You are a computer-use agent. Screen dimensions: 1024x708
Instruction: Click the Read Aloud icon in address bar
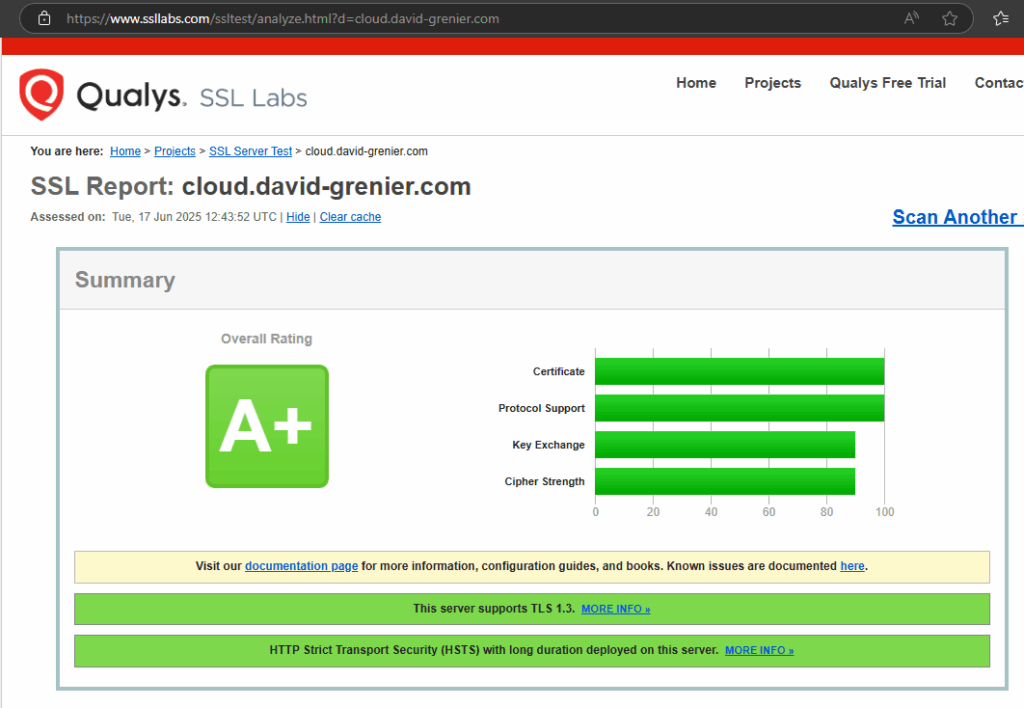[911, 18]
